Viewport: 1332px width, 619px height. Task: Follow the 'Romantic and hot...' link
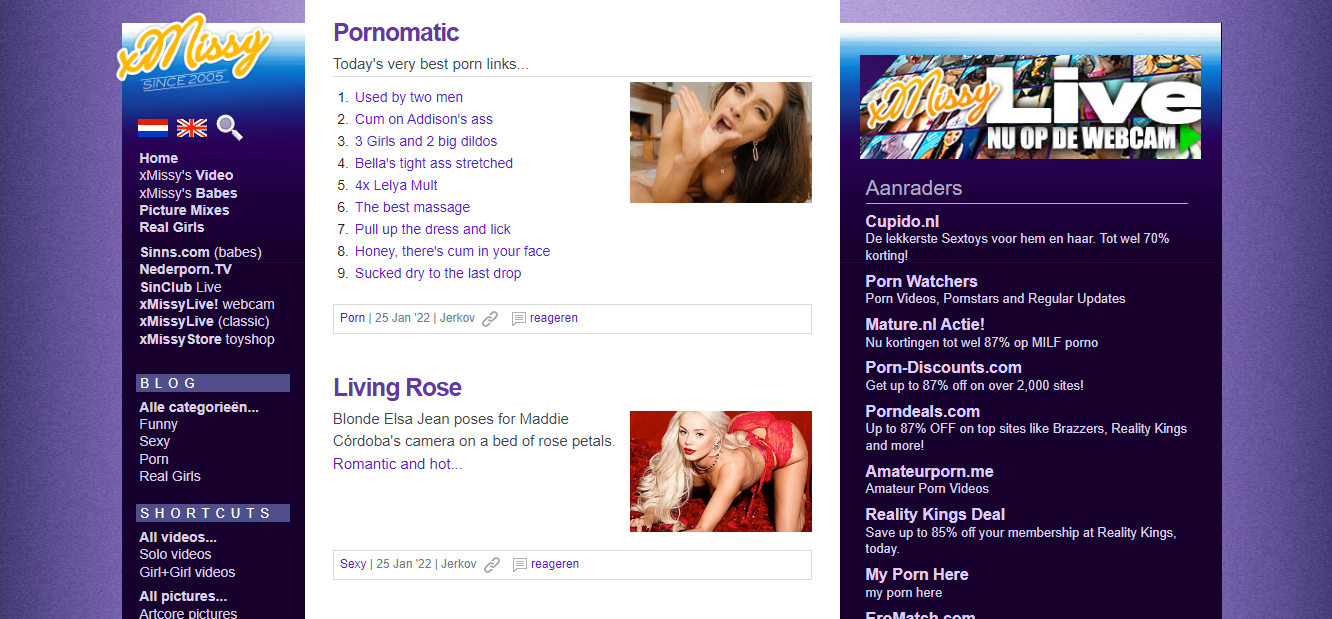click(397, 464)
